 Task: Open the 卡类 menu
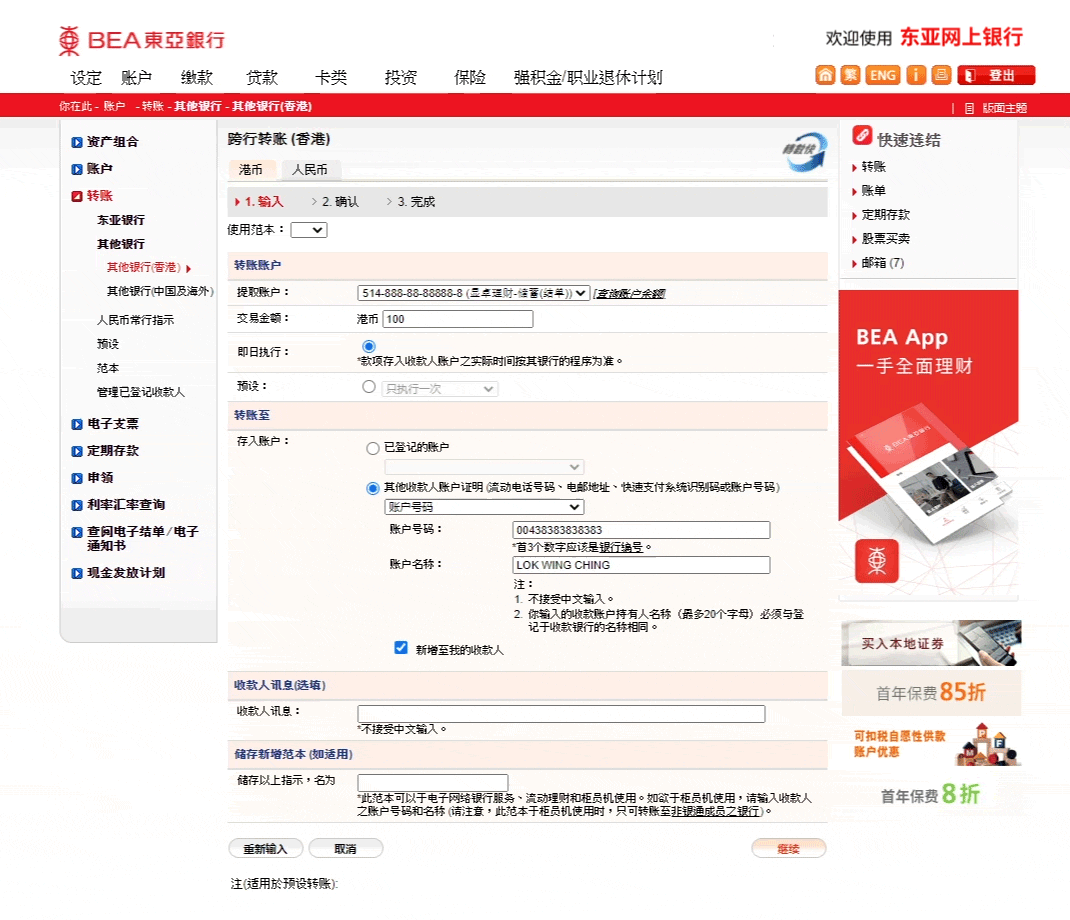[331, 78]
